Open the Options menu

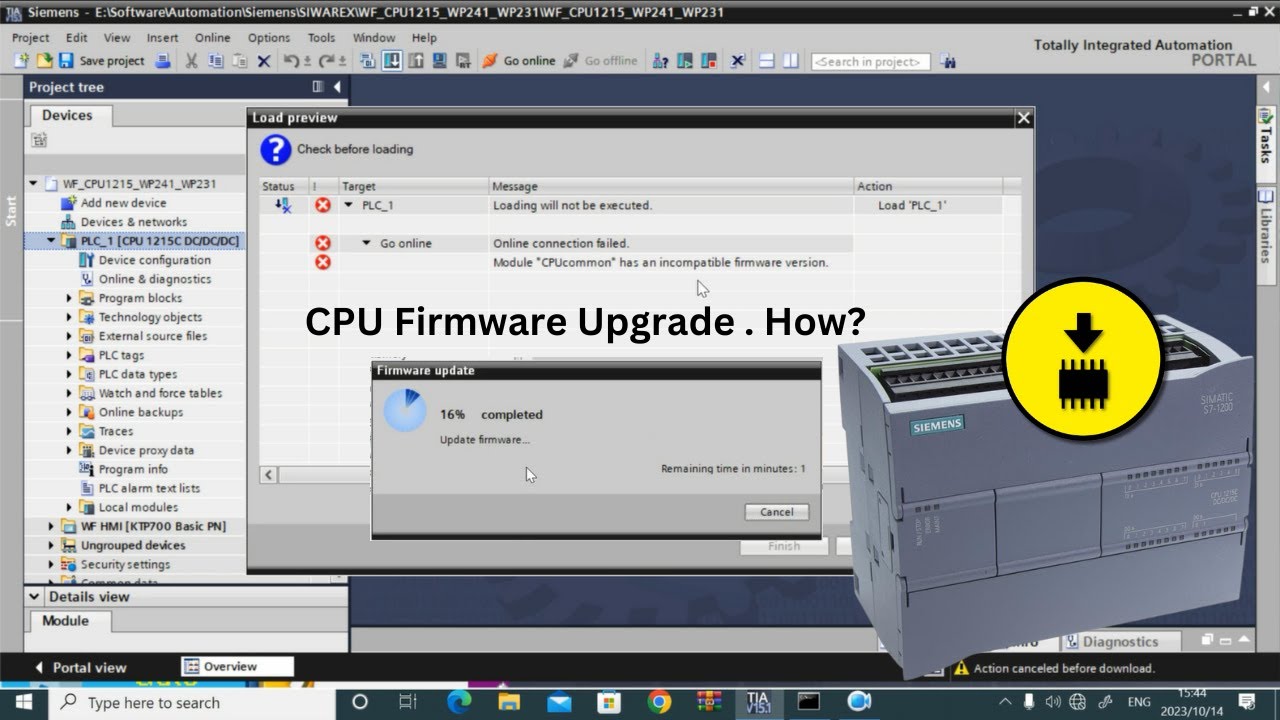[269, 38]
